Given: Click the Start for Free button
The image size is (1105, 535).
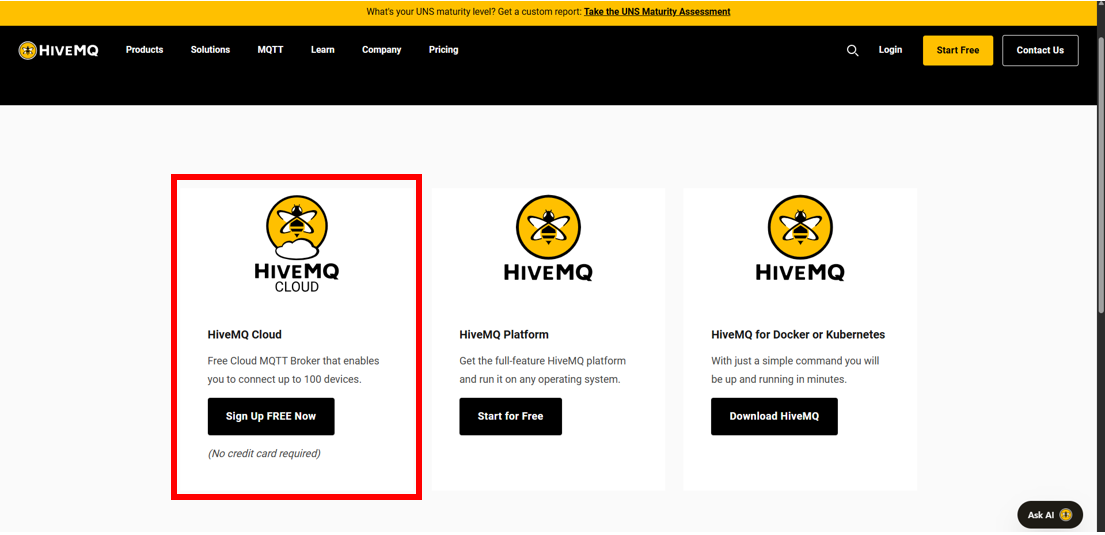Looking at the screenshot, I should tap(510, 417).
